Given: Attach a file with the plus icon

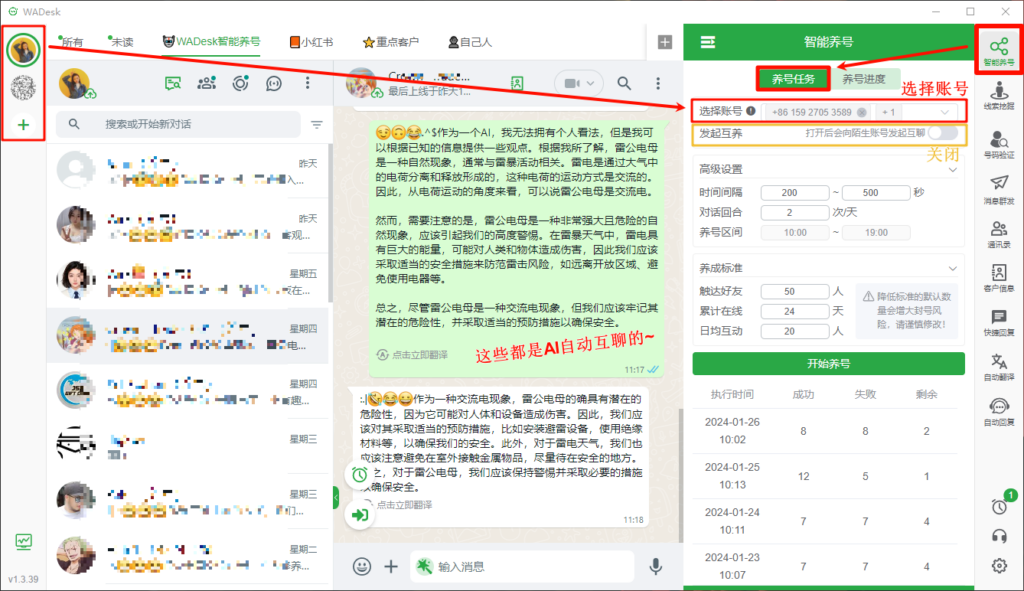Looking at the screenshot, I should [x=391, y=566].
